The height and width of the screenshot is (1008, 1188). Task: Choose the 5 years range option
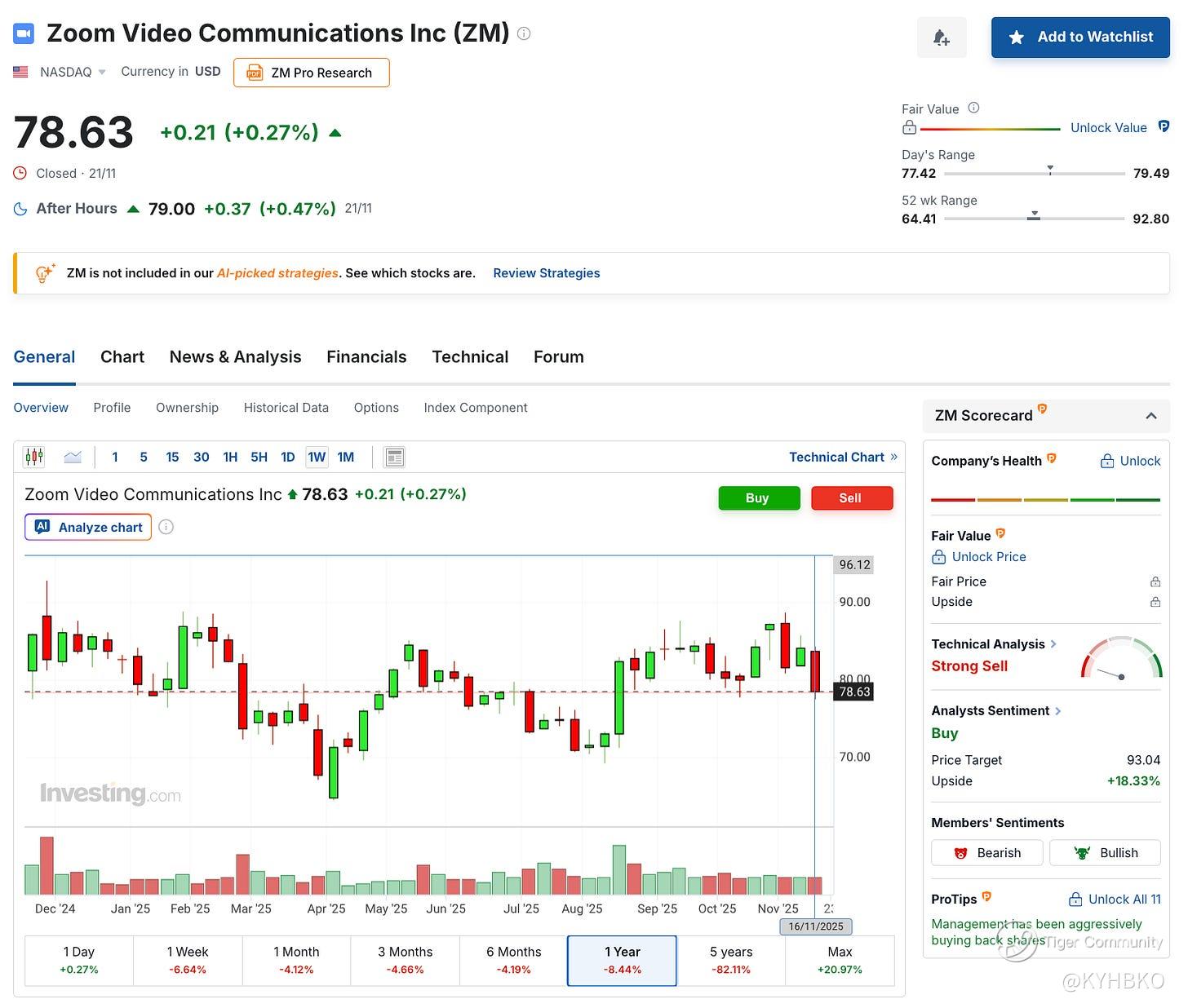coord(730,960)
